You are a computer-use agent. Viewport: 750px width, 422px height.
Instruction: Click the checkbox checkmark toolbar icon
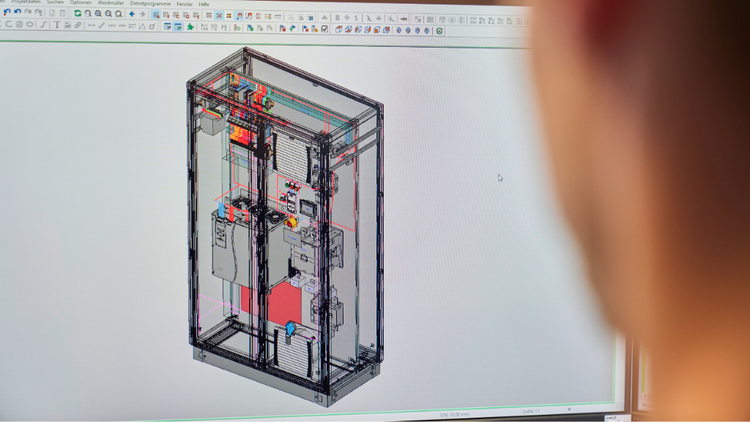[325, 29]
